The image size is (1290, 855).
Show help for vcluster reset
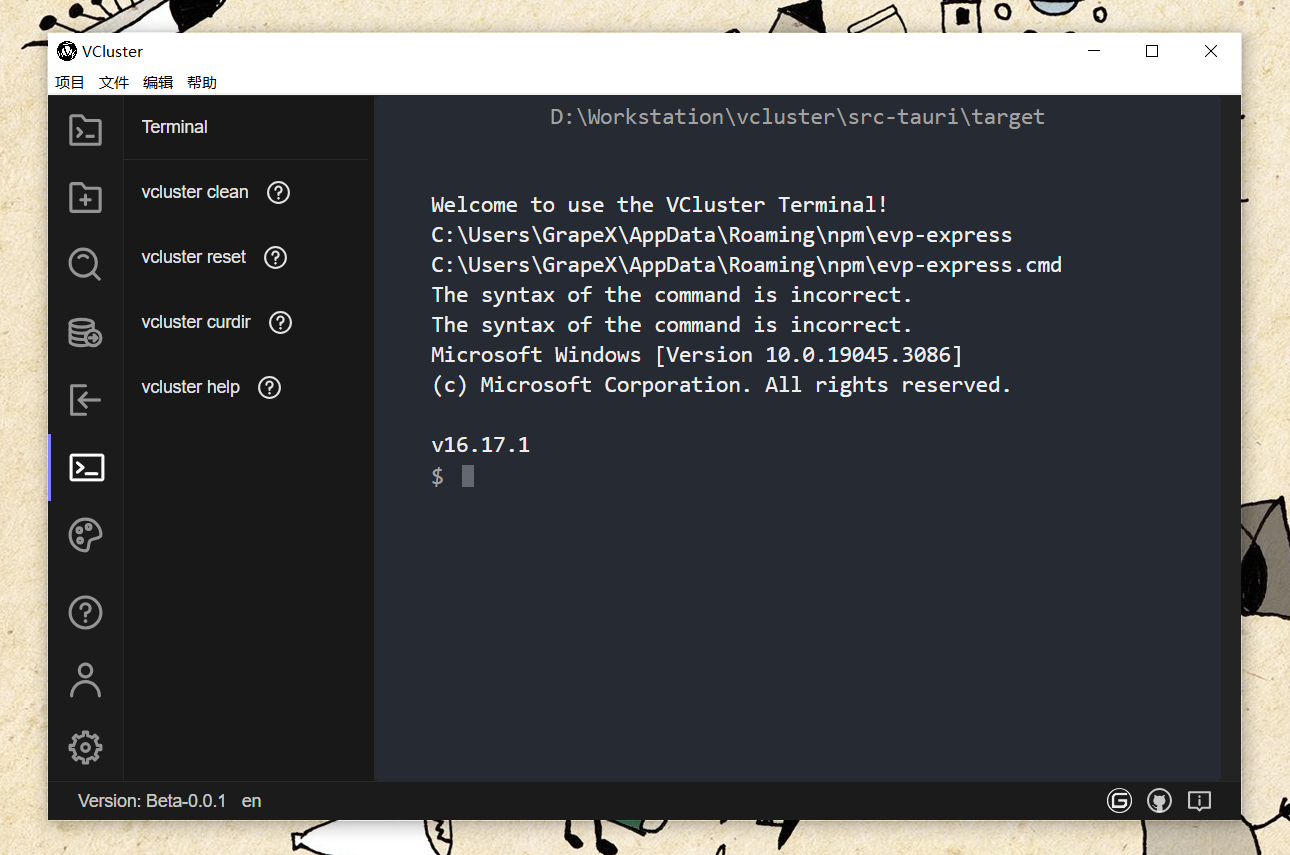coord(276,257)
